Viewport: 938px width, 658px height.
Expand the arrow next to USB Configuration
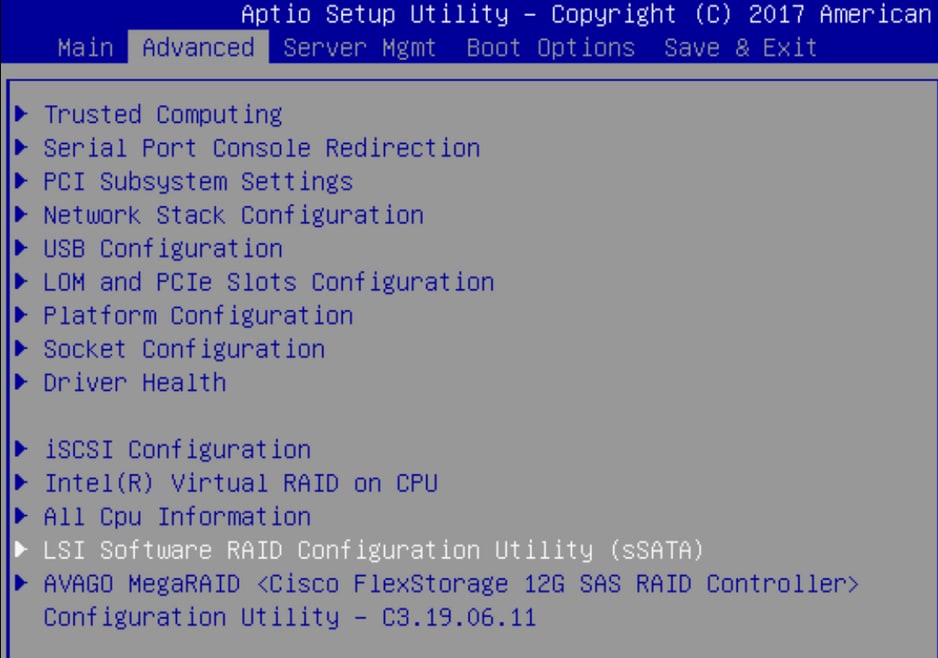click(21, 249)
